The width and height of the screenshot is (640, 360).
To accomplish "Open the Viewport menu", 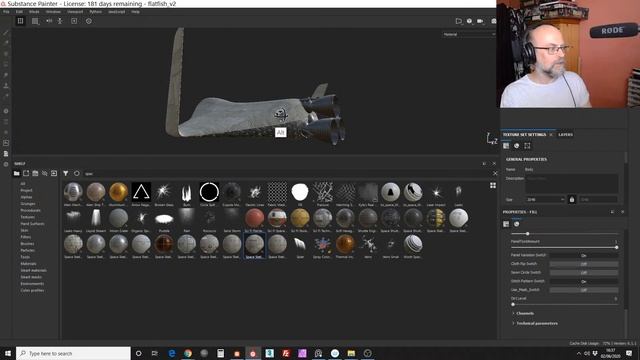I will point(75,12).
